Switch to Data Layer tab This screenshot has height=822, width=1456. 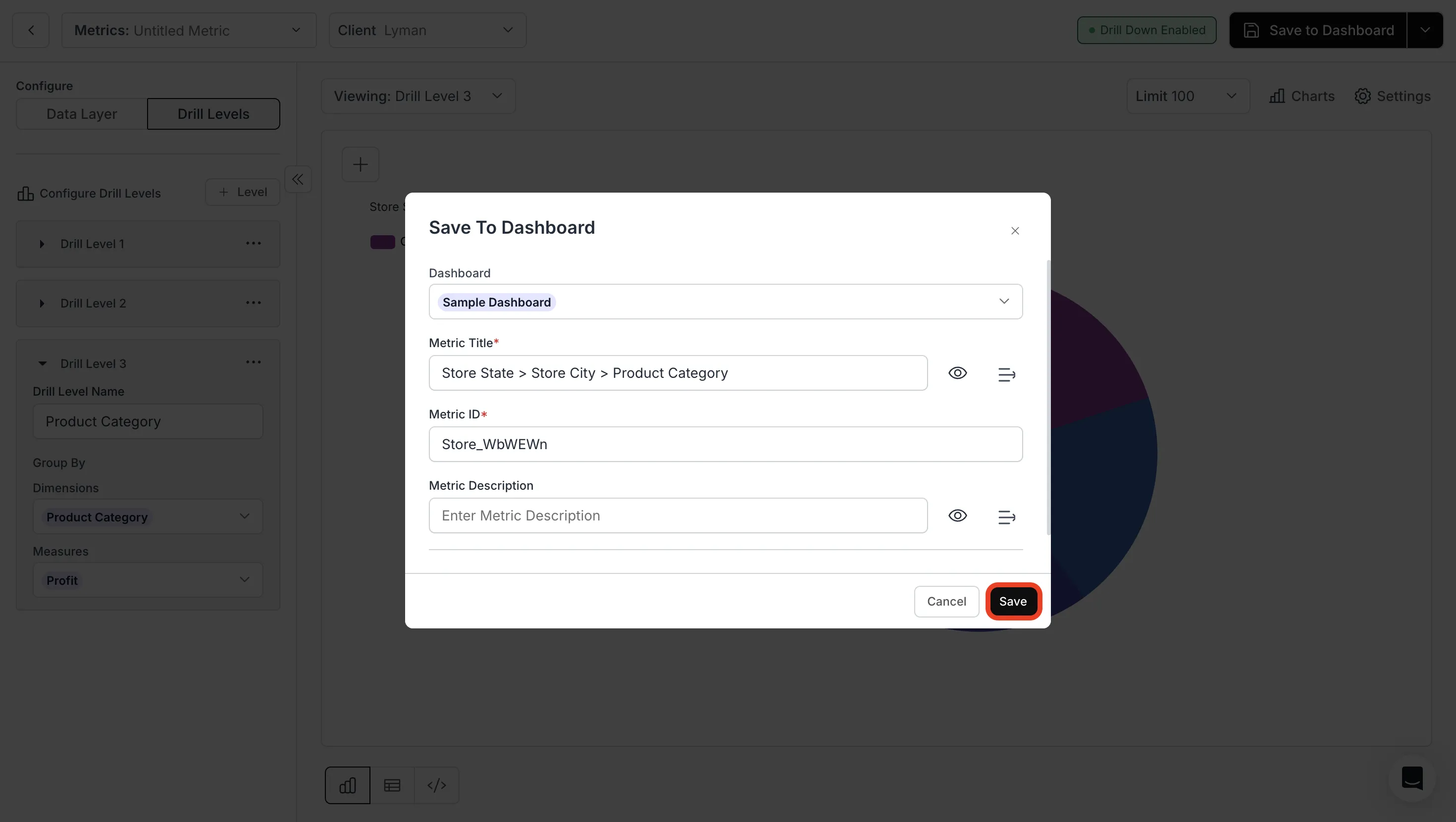(x=82, y=114)
